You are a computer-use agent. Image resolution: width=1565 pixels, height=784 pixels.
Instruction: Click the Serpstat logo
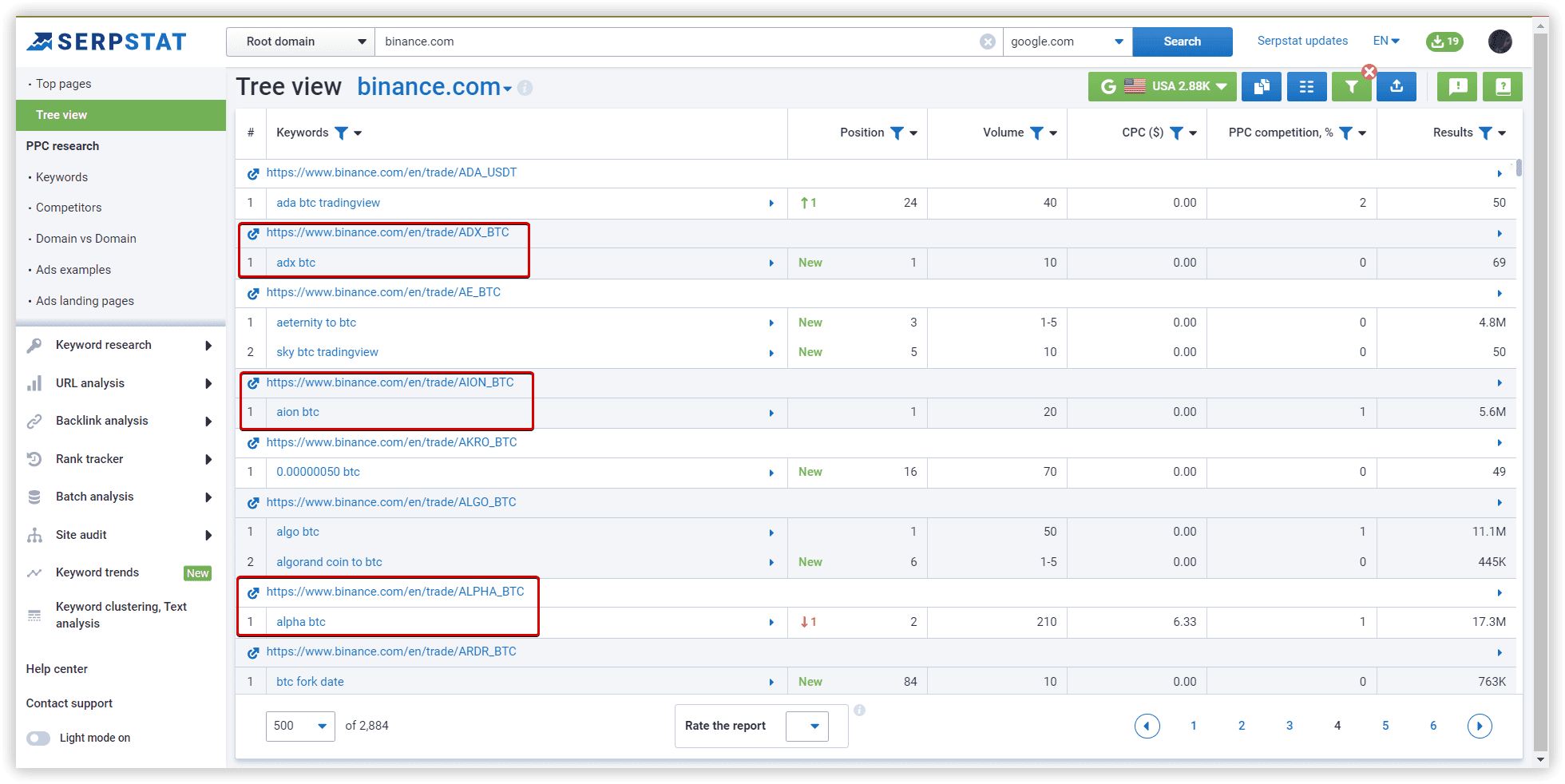107,42
